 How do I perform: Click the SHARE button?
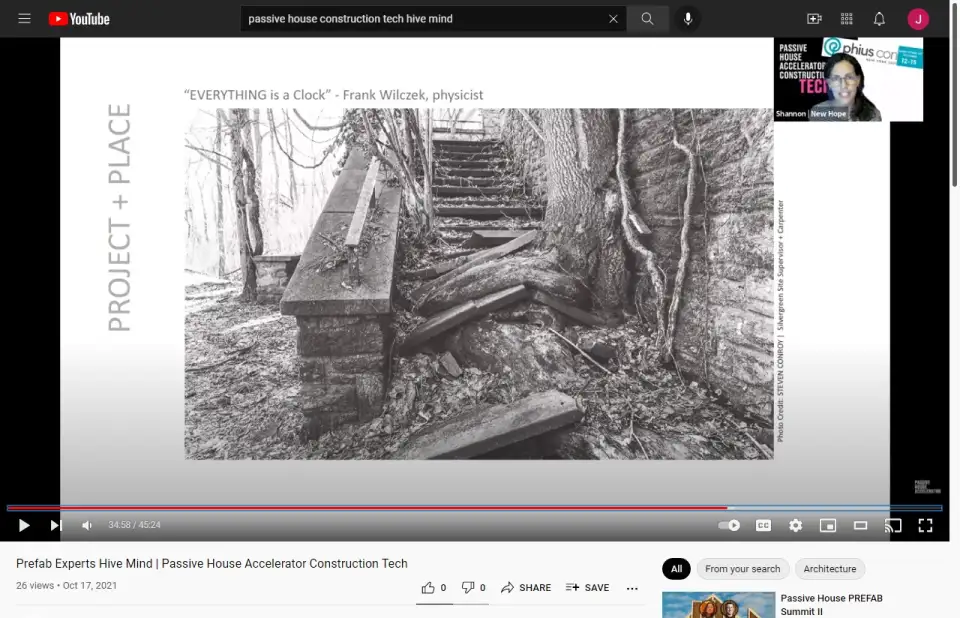526,588
